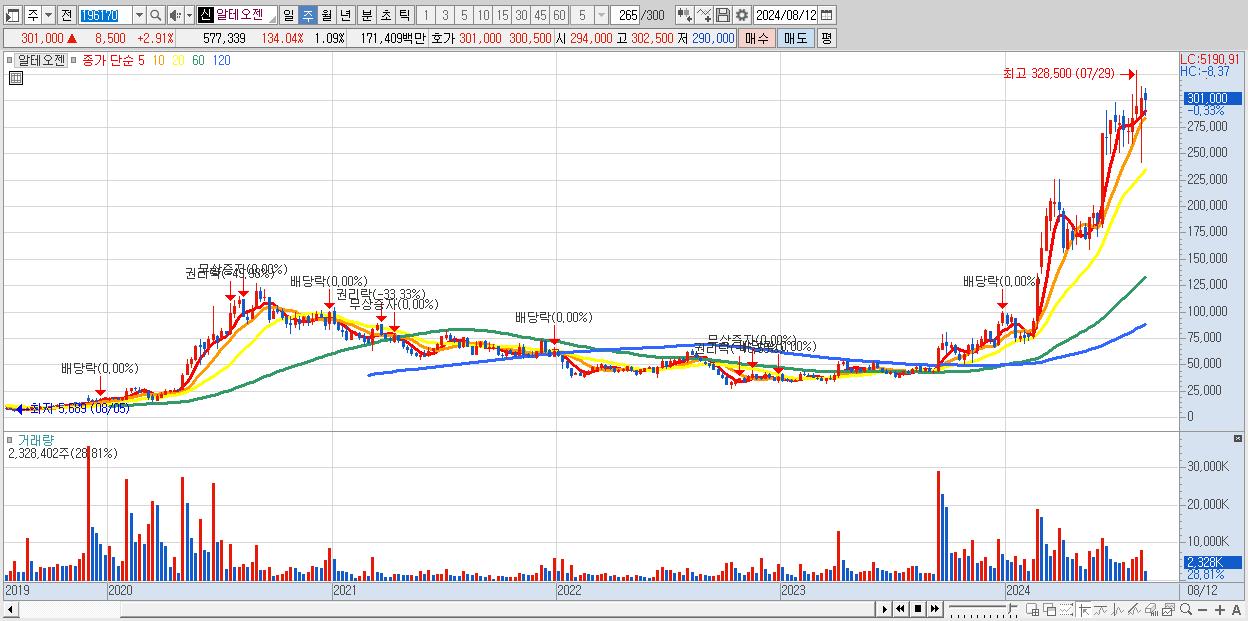Adjust the replay speed slider
This screenshot has height=621, width=1248.
(x=984, y=609)
